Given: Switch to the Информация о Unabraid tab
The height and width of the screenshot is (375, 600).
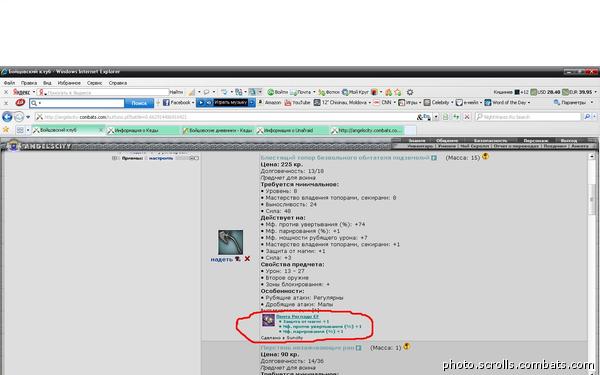Looking at the screenshot, I should coord(292,130).
